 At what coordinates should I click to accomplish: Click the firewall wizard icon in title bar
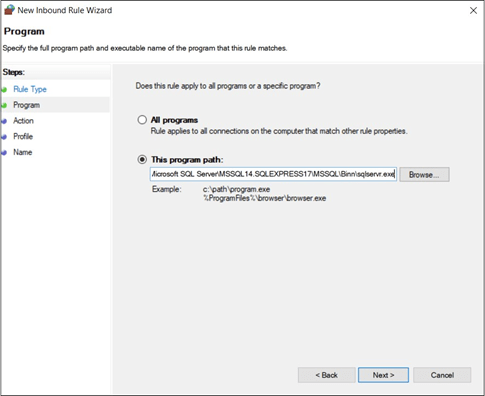point(9,10)
